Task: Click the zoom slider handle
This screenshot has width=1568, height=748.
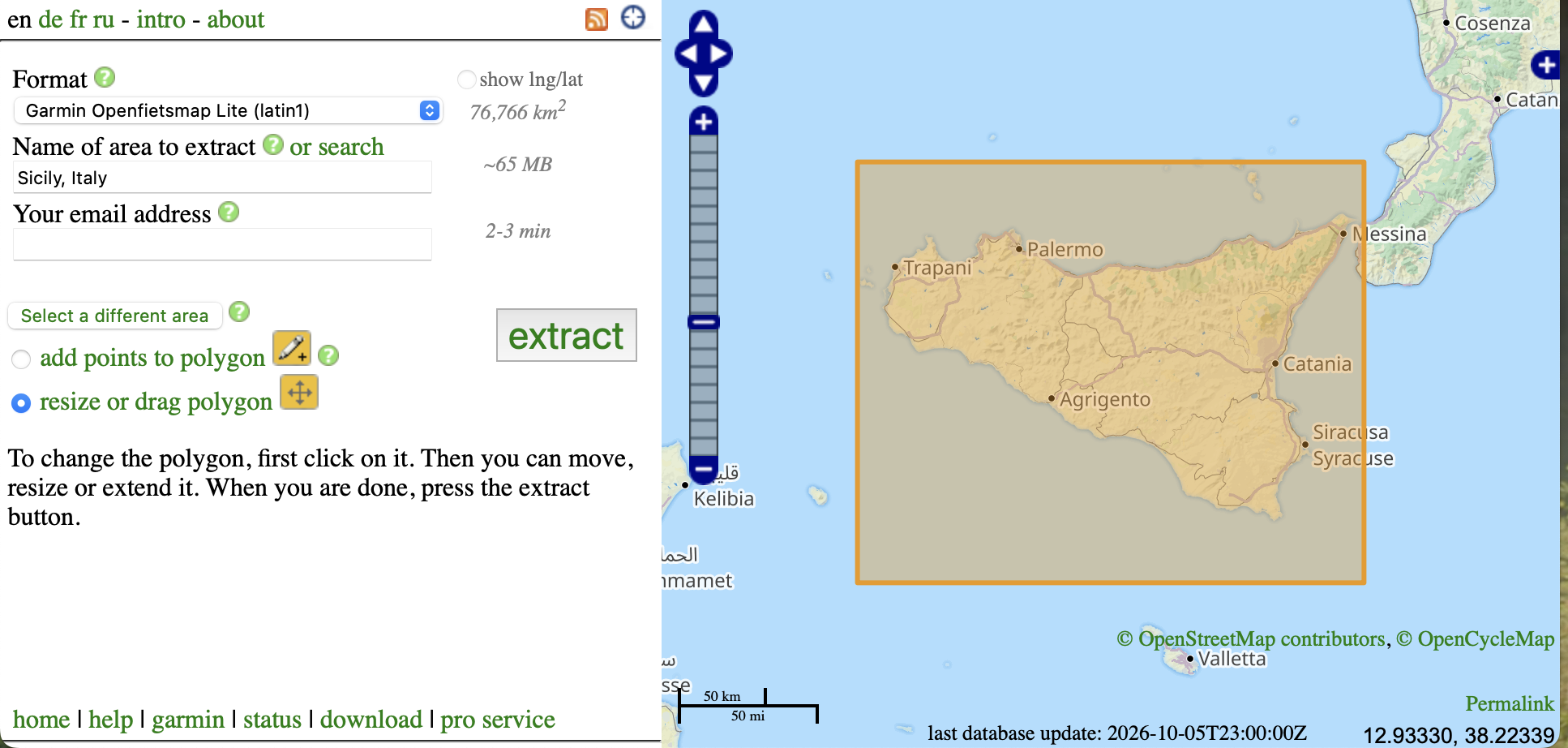Action: coord(704,322)
